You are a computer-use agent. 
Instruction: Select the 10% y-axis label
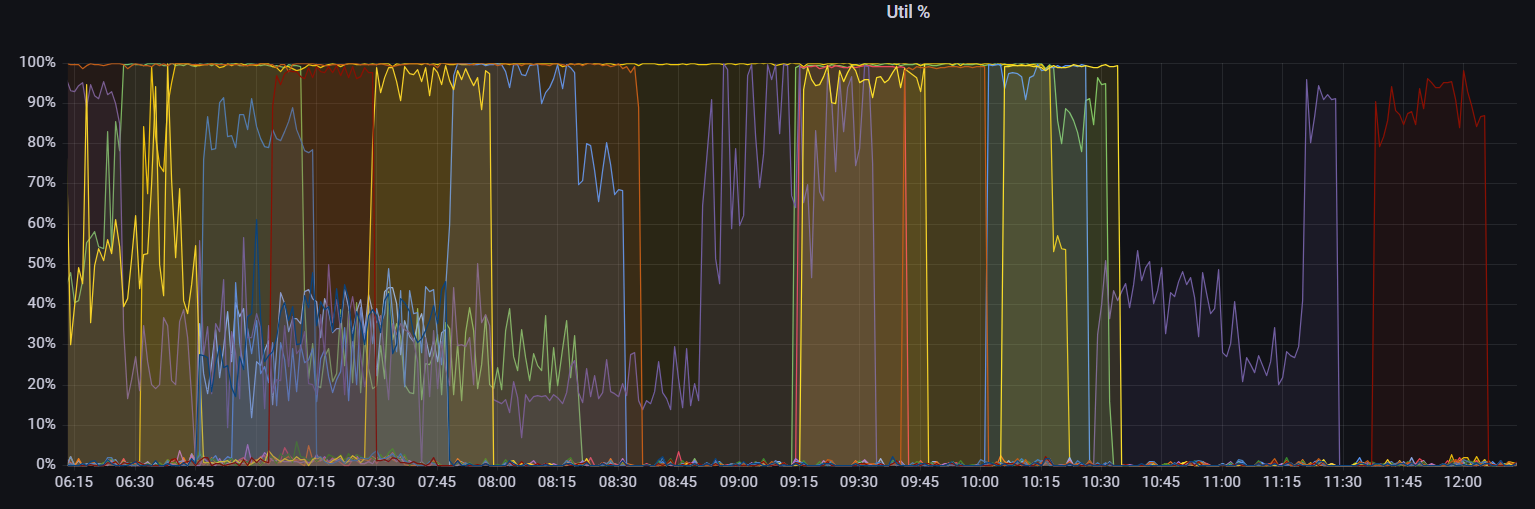[41, 424]
